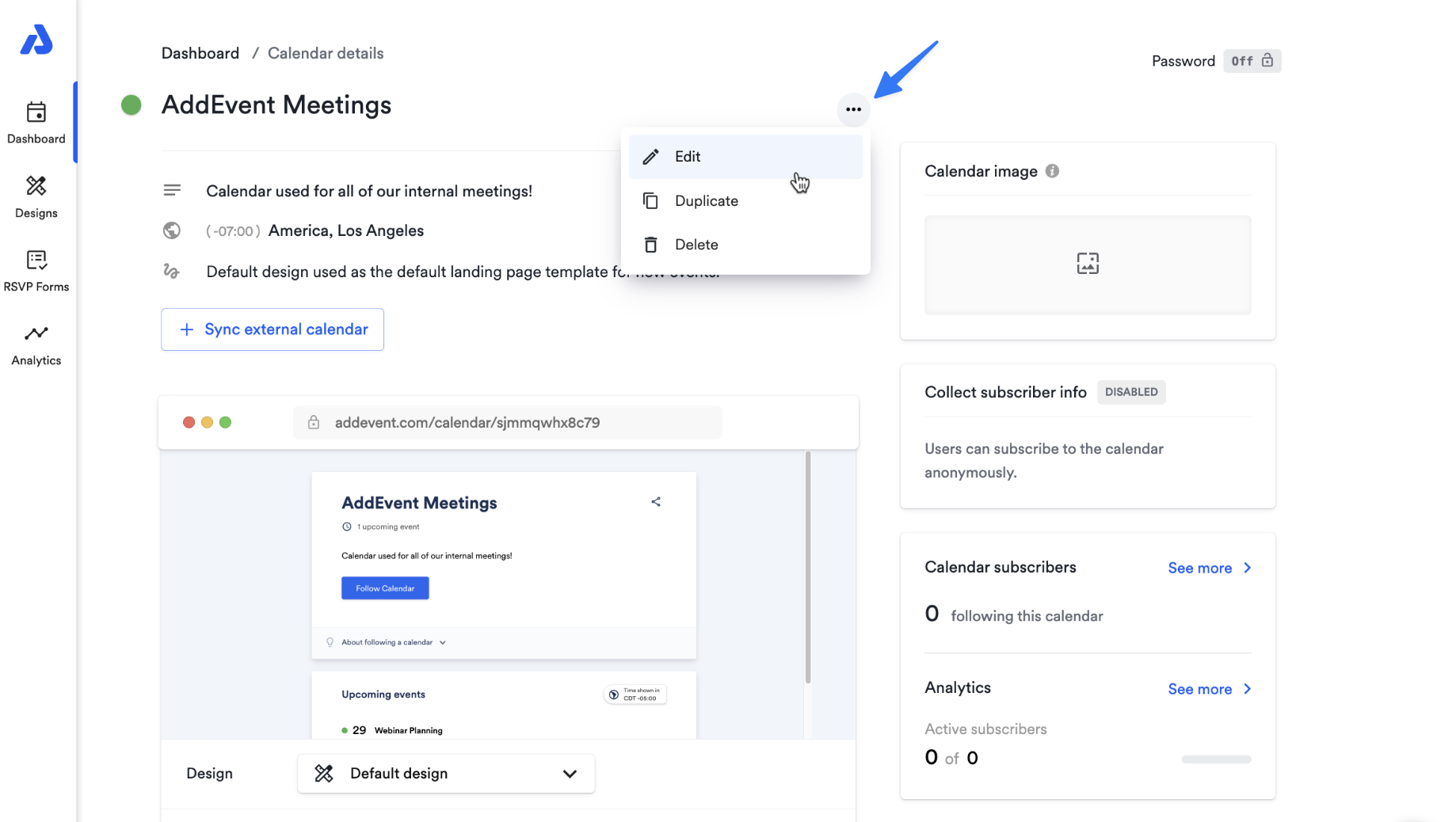
Task: Click the share icon in calendar preview
Action: [656, 502]
